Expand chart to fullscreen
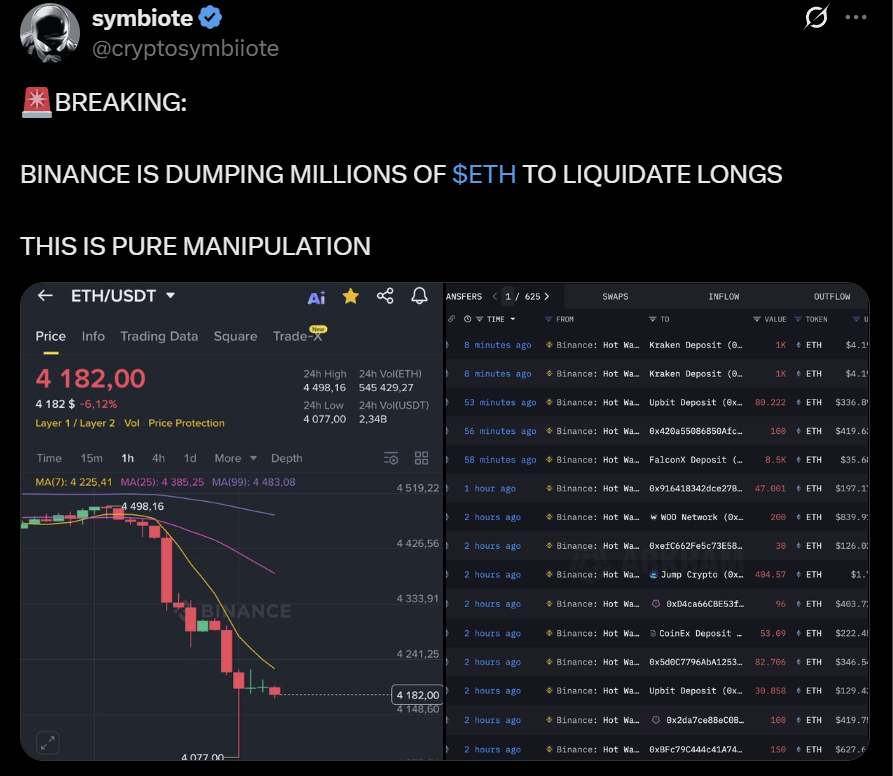This screenshot has height=776, width=893. (48, 743)
